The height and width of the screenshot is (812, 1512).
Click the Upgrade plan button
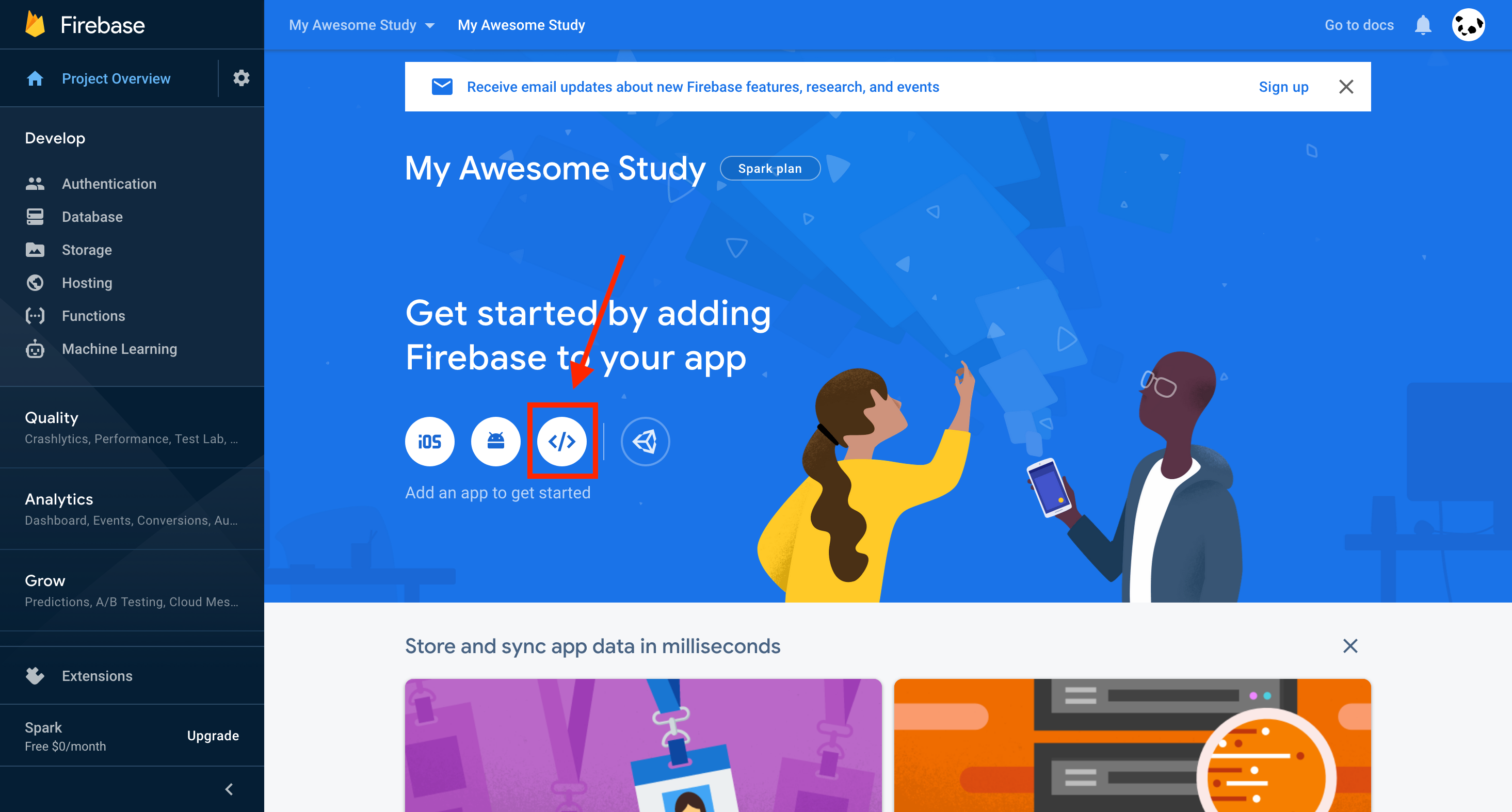click(x=213, y=735)
